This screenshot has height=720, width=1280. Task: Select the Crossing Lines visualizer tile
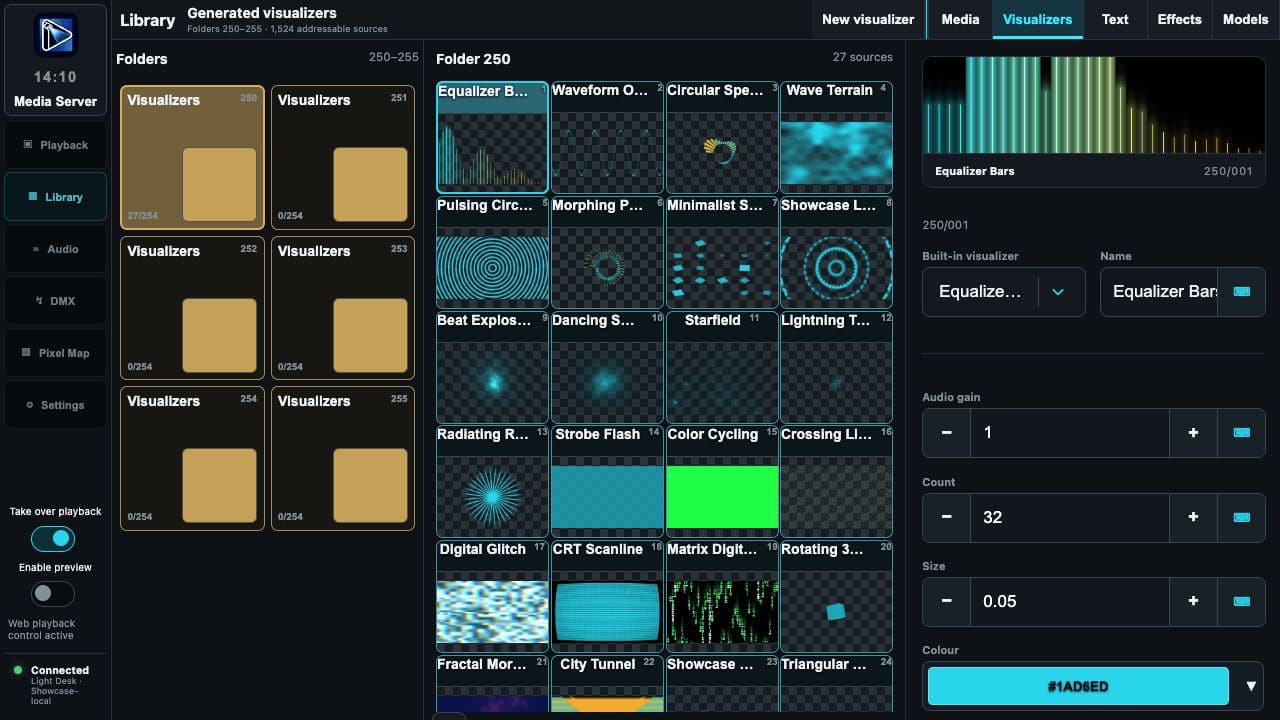point(836,481)
